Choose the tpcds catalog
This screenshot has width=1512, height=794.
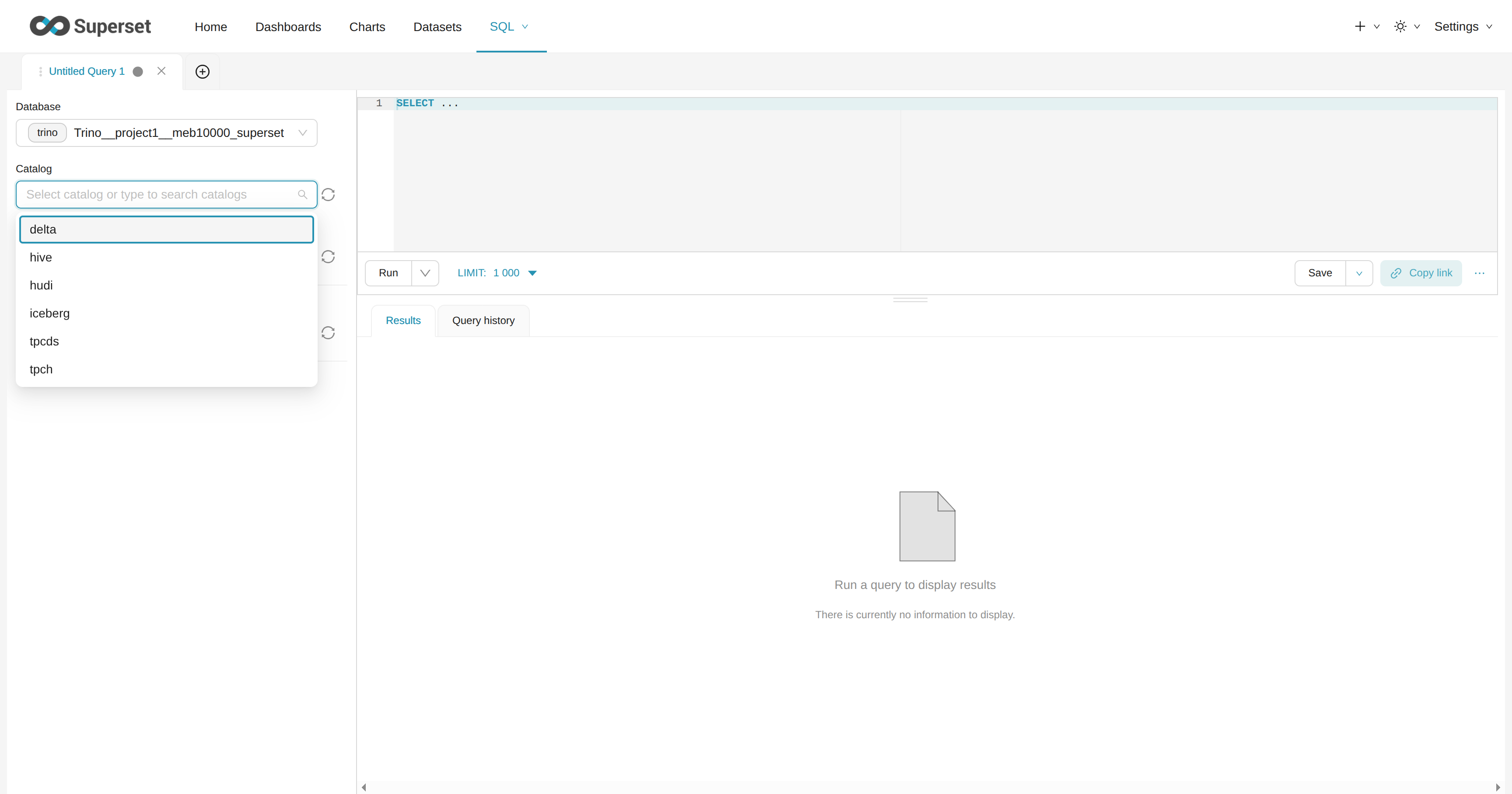coord(167,341)
